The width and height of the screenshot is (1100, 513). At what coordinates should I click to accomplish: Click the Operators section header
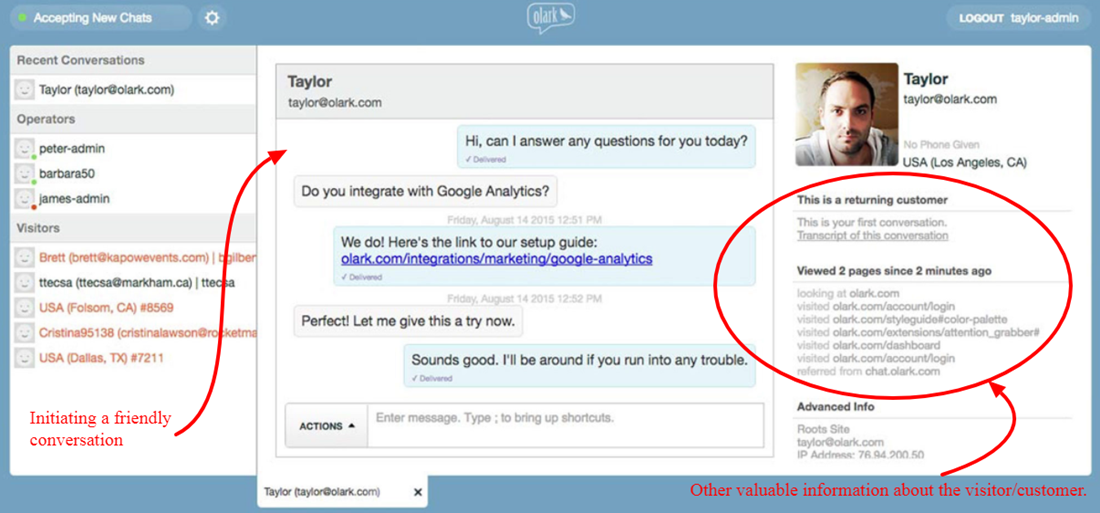pyautogui.click(x=133, y=119)
